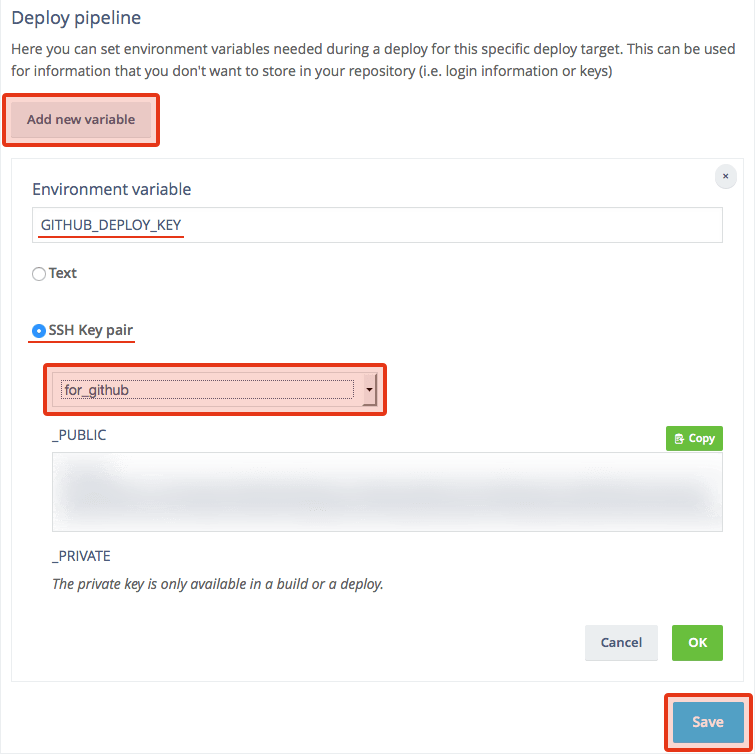Click the Deploy pipeline heading
The width and height of the screenshot is (755, 754).
(x=75, y=17)
